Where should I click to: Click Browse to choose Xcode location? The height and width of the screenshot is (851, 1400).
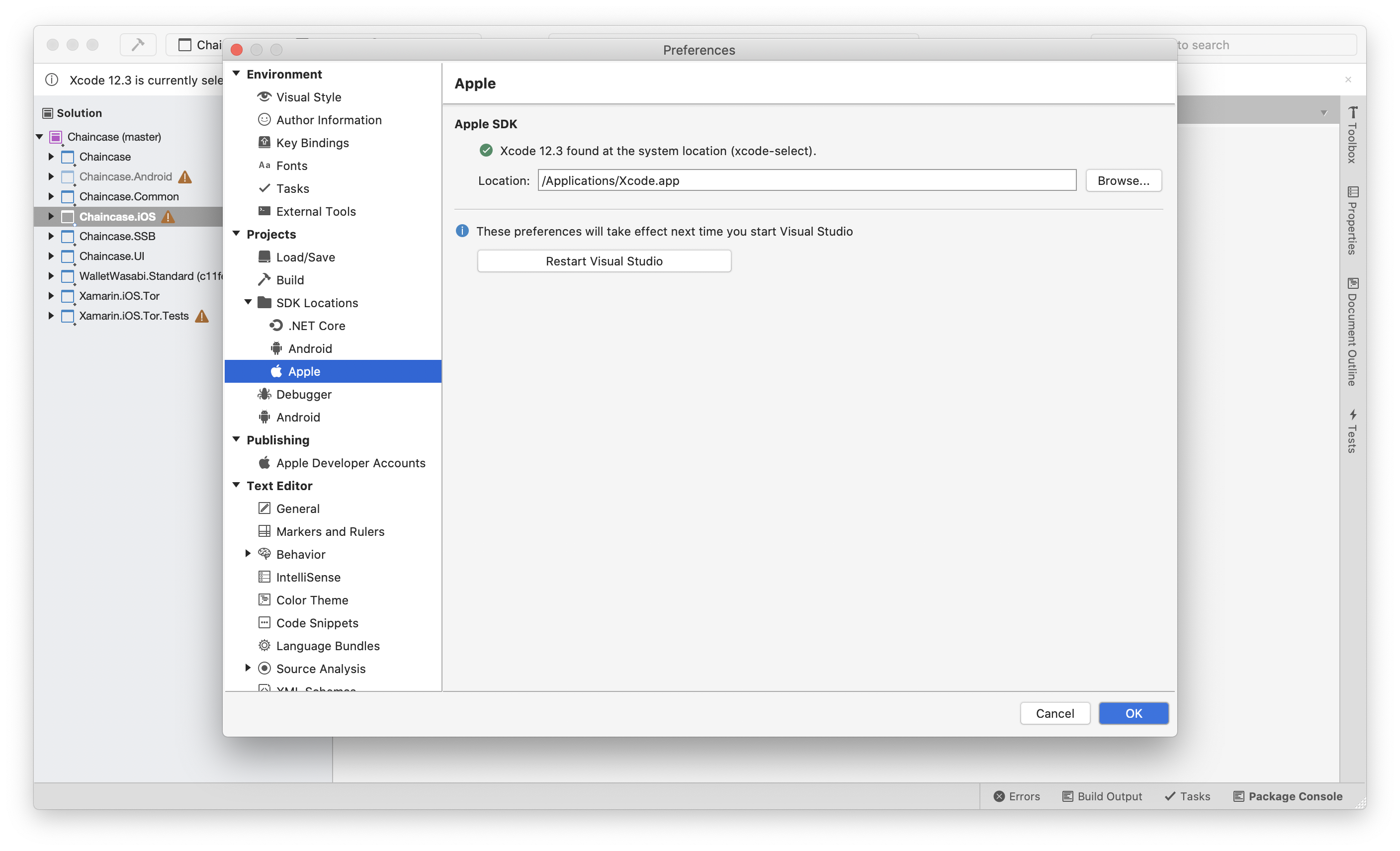[x=1123, y=180]
